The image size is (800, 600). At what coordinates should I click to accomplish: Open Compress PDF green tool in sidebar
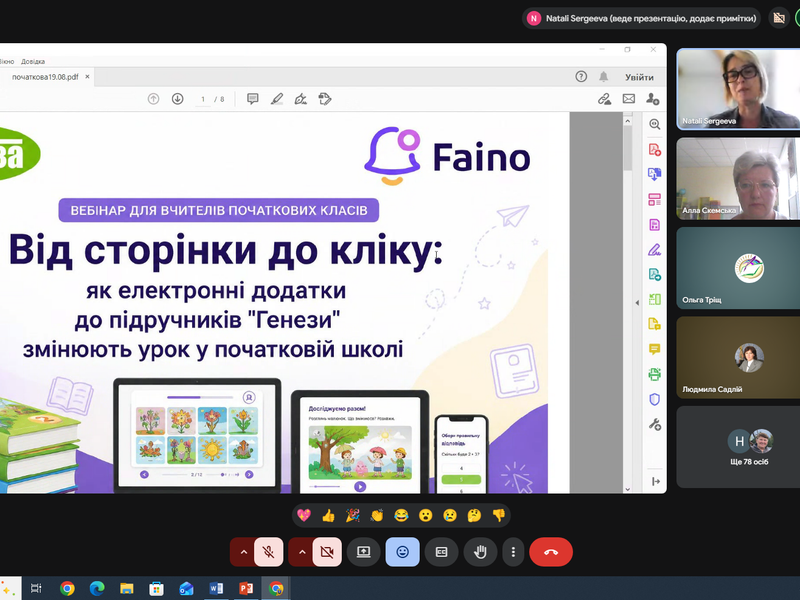tap(655, 299)
